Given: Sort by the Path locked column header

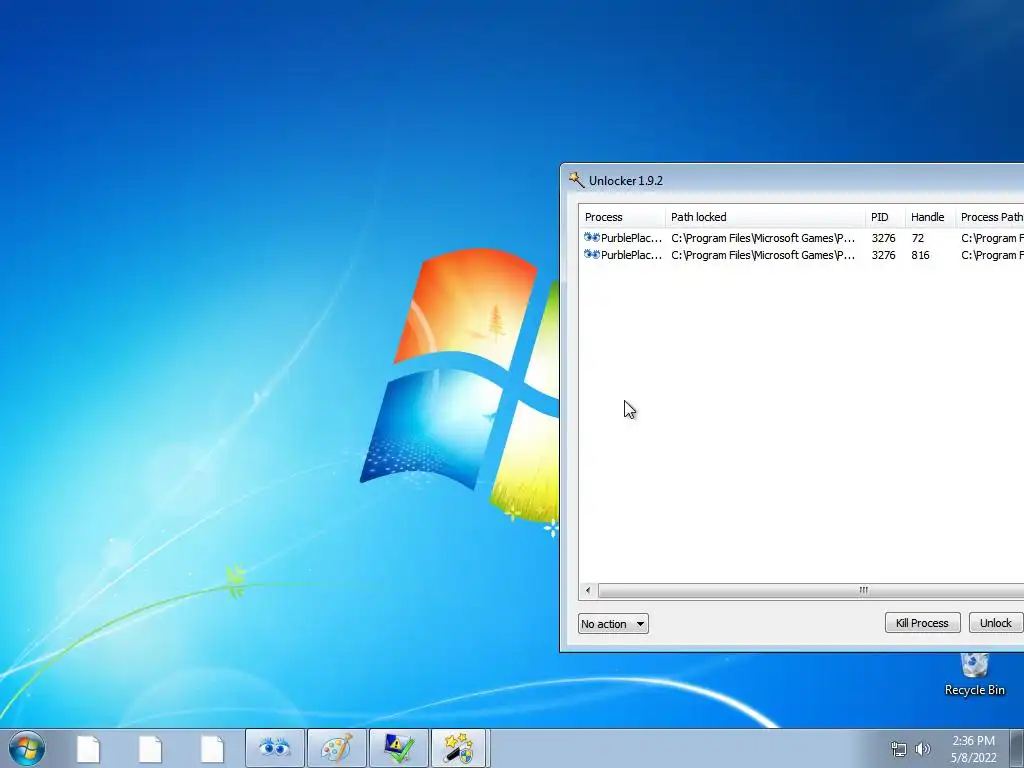Looking at the screenshot, I should pos(765,217).
